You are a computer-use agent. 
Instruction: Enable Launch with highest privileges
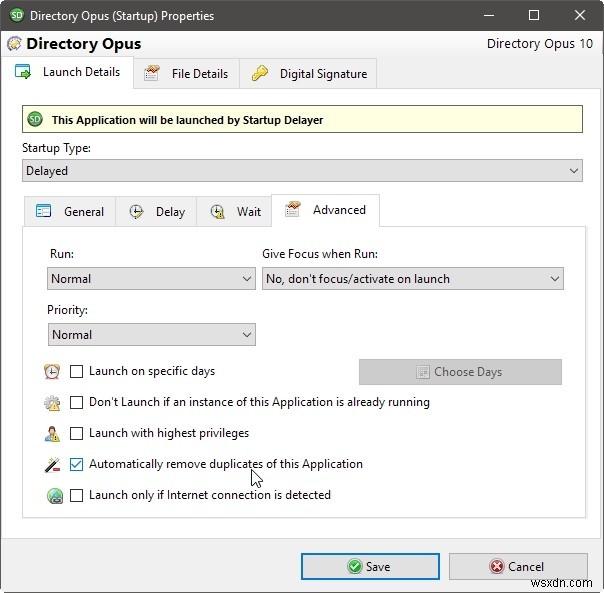click(x=76, y=433)
